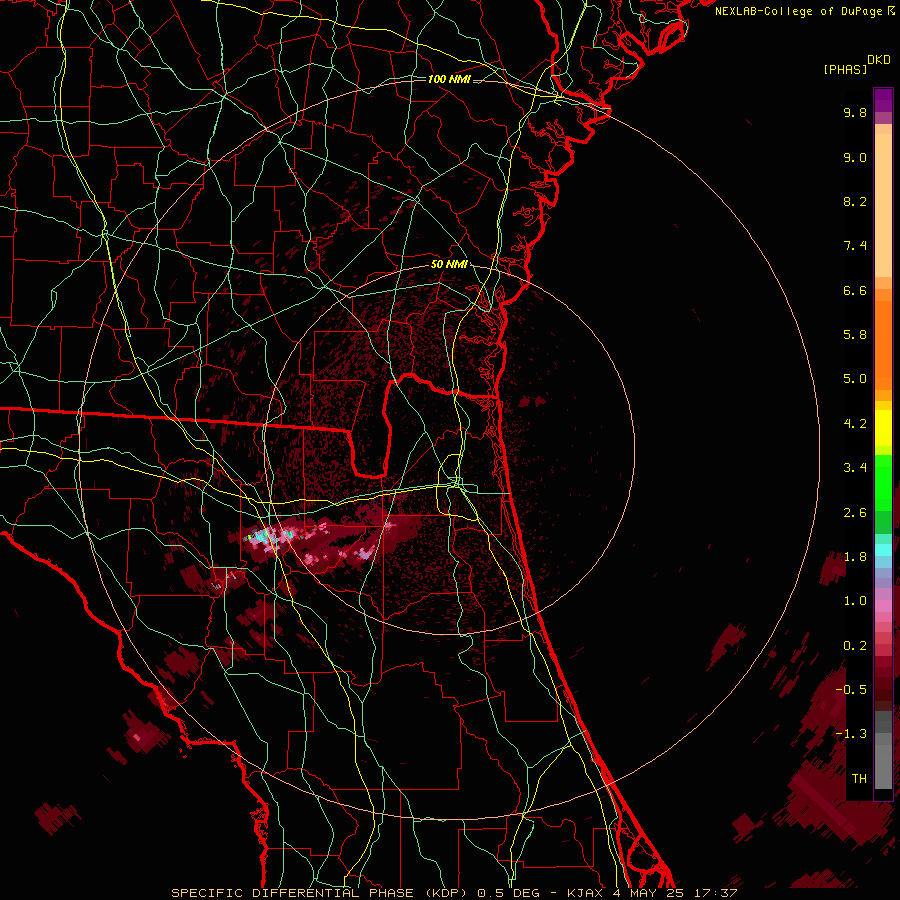Viewport: 900px width, 900px height.
Task: Click the 5.8 scale label
Action: point(855,335)
